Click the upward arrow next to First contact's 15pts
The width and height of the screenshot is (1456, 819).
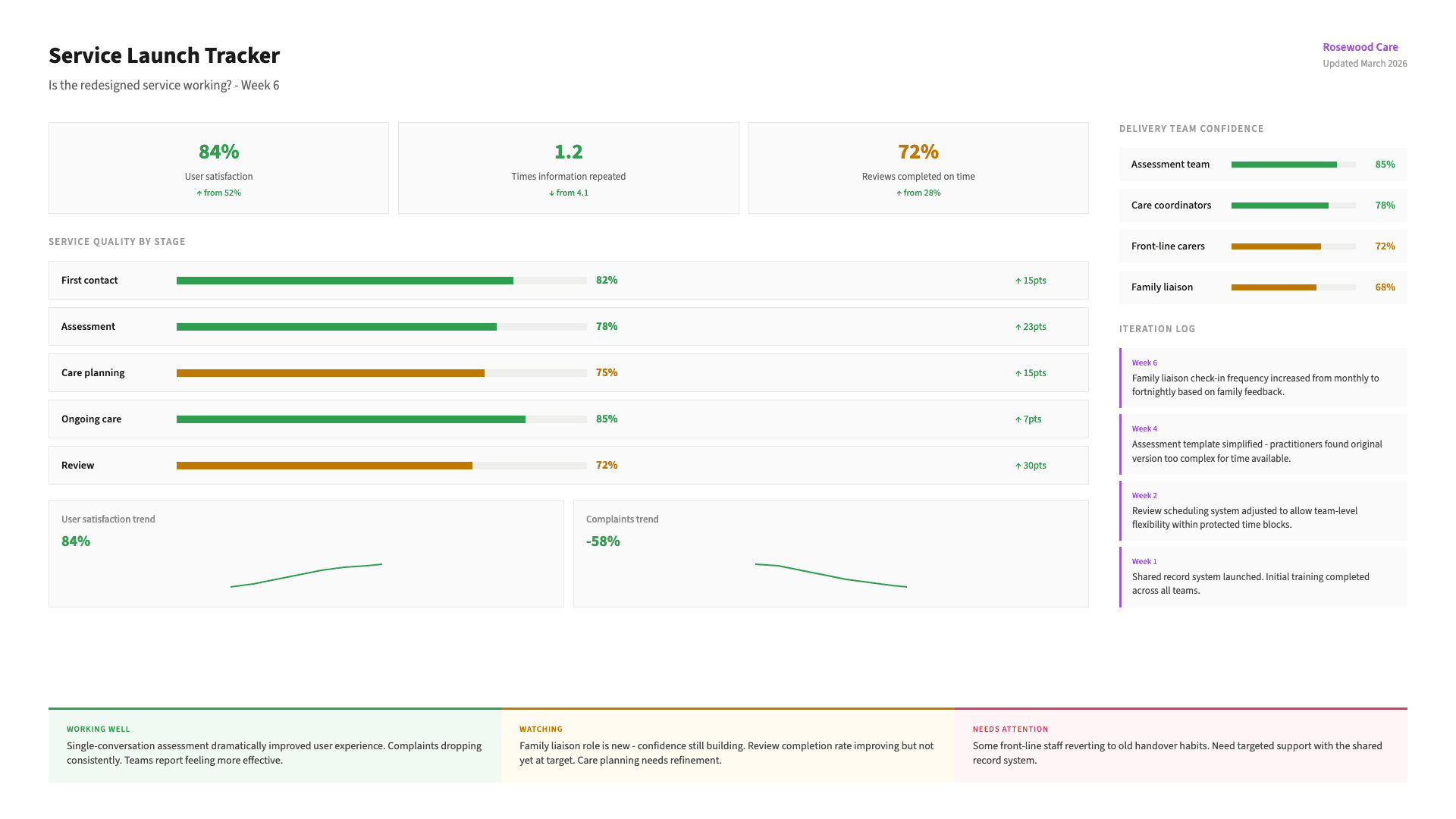click(1018, 280)
